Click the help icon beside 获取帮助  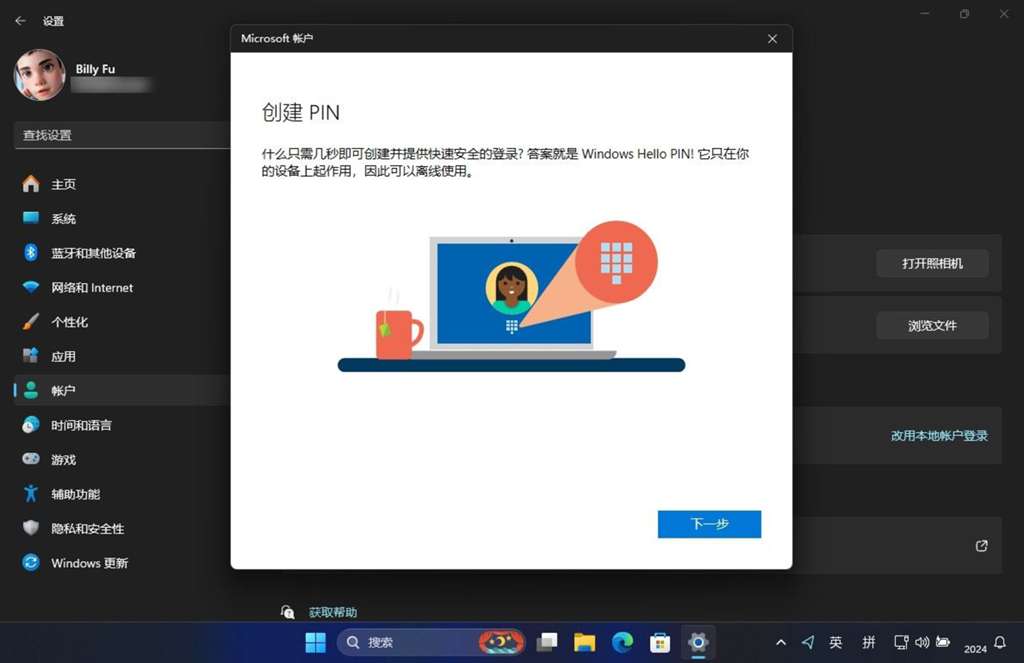[287, 612]
